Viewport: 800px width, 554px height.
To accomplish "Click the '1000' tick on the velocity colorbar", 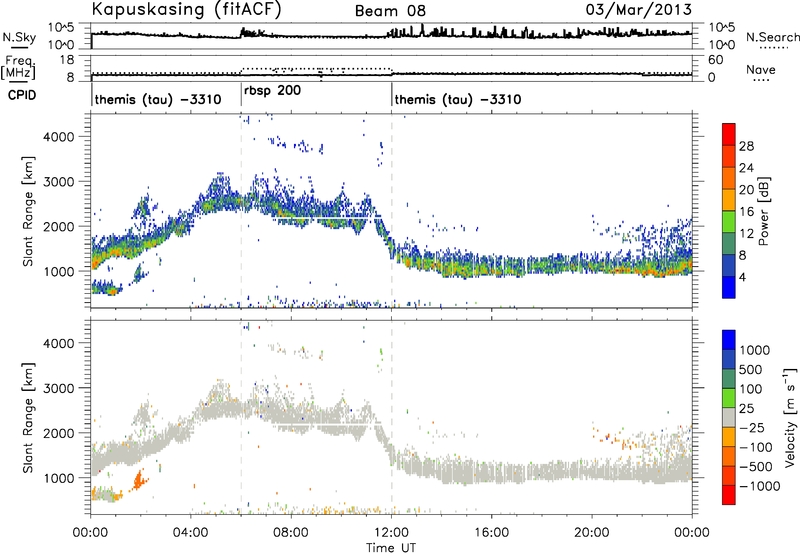I will (x=755, y=350).
